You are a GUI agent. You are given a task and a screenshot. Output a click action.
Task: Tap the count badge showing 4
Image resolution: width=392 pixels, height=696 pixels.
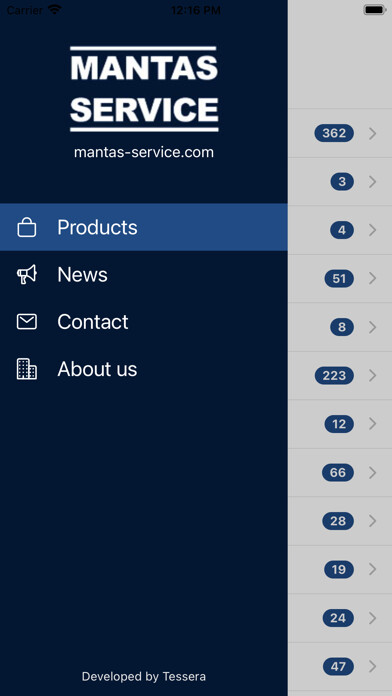click(x=342, y=230)
